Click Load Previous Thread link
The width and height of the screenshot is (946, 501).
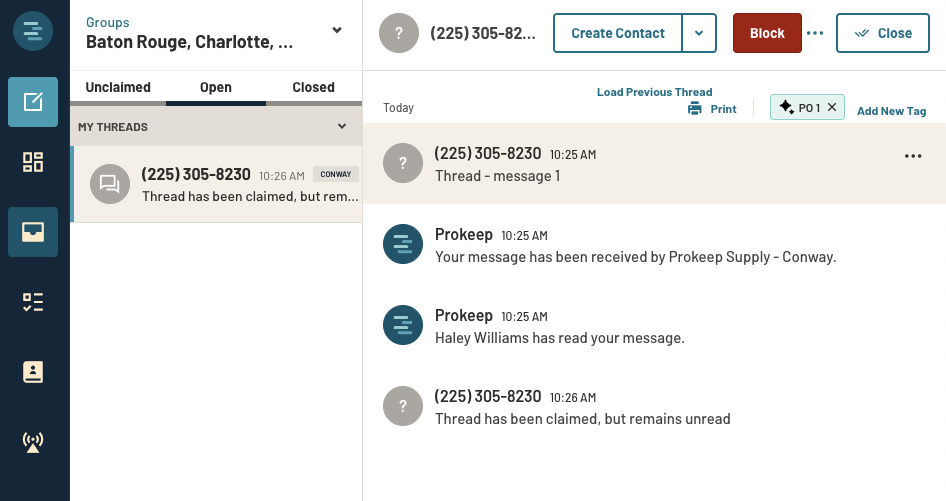tap(654, 92)
